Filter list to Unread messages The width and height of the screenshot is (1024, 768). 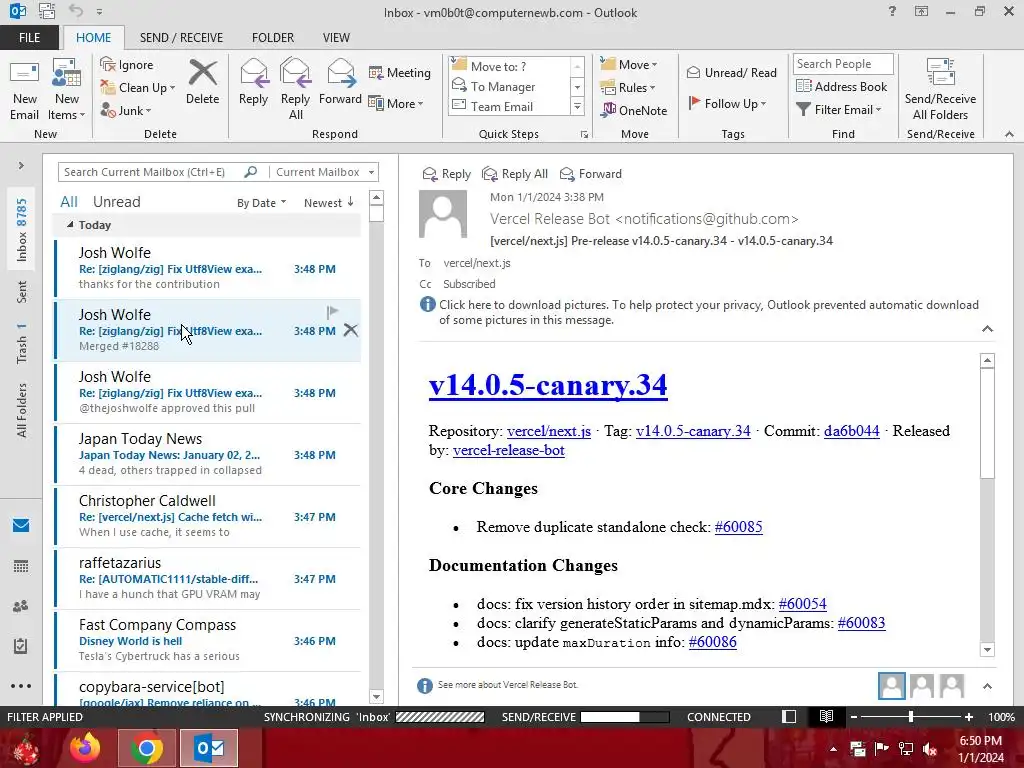116,202
